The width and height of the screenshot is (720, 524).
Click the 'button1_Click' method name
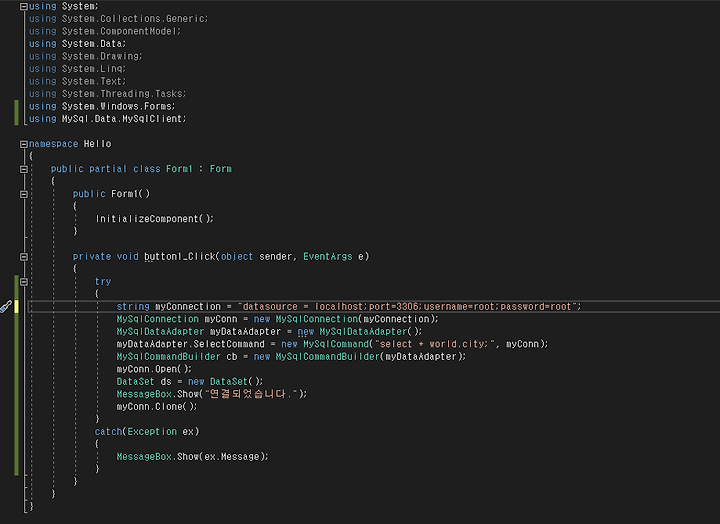[180, 257]
